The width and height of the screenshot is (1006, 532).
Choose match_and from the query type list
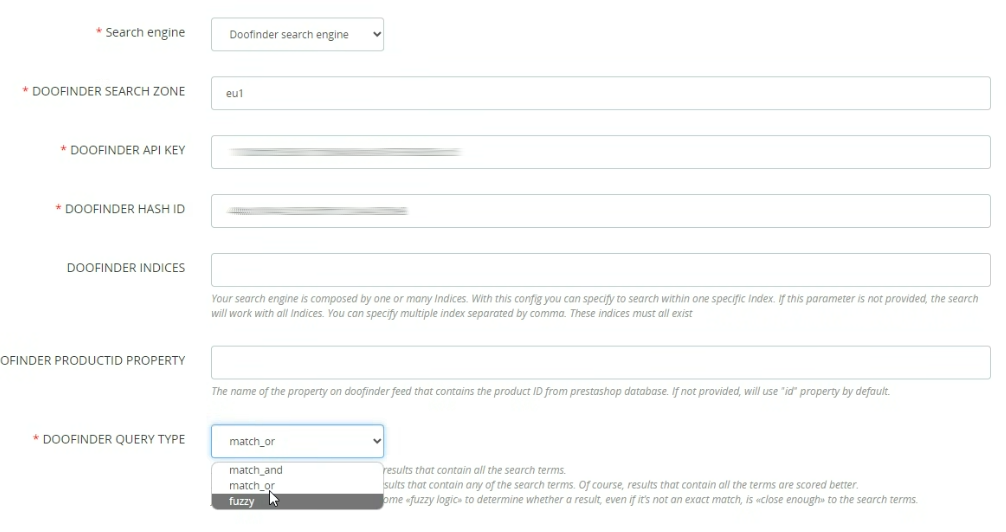[256, 470]
